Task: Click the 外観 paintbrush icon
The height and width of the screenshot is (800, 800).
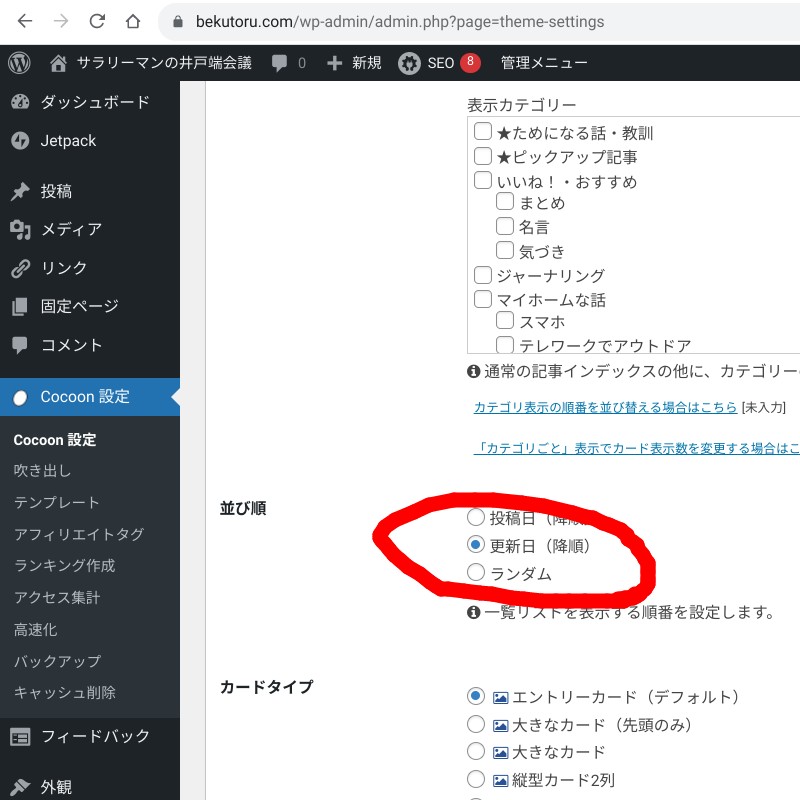Action: pos(20,787)
